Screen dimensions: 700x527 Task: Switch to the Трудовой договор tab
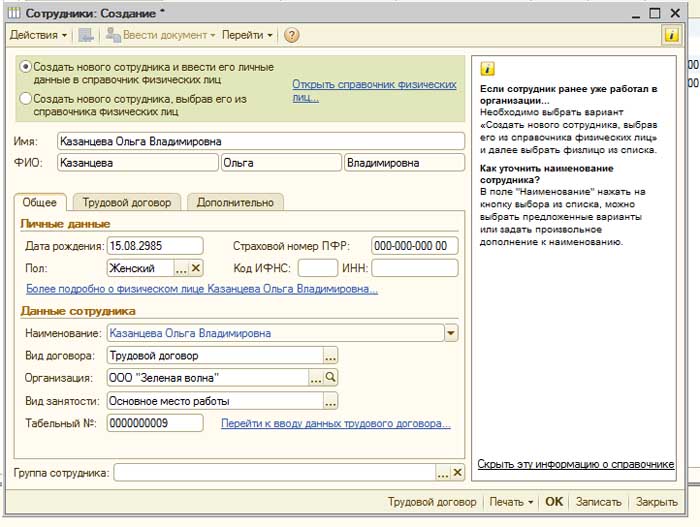click(x=126, y=202)
